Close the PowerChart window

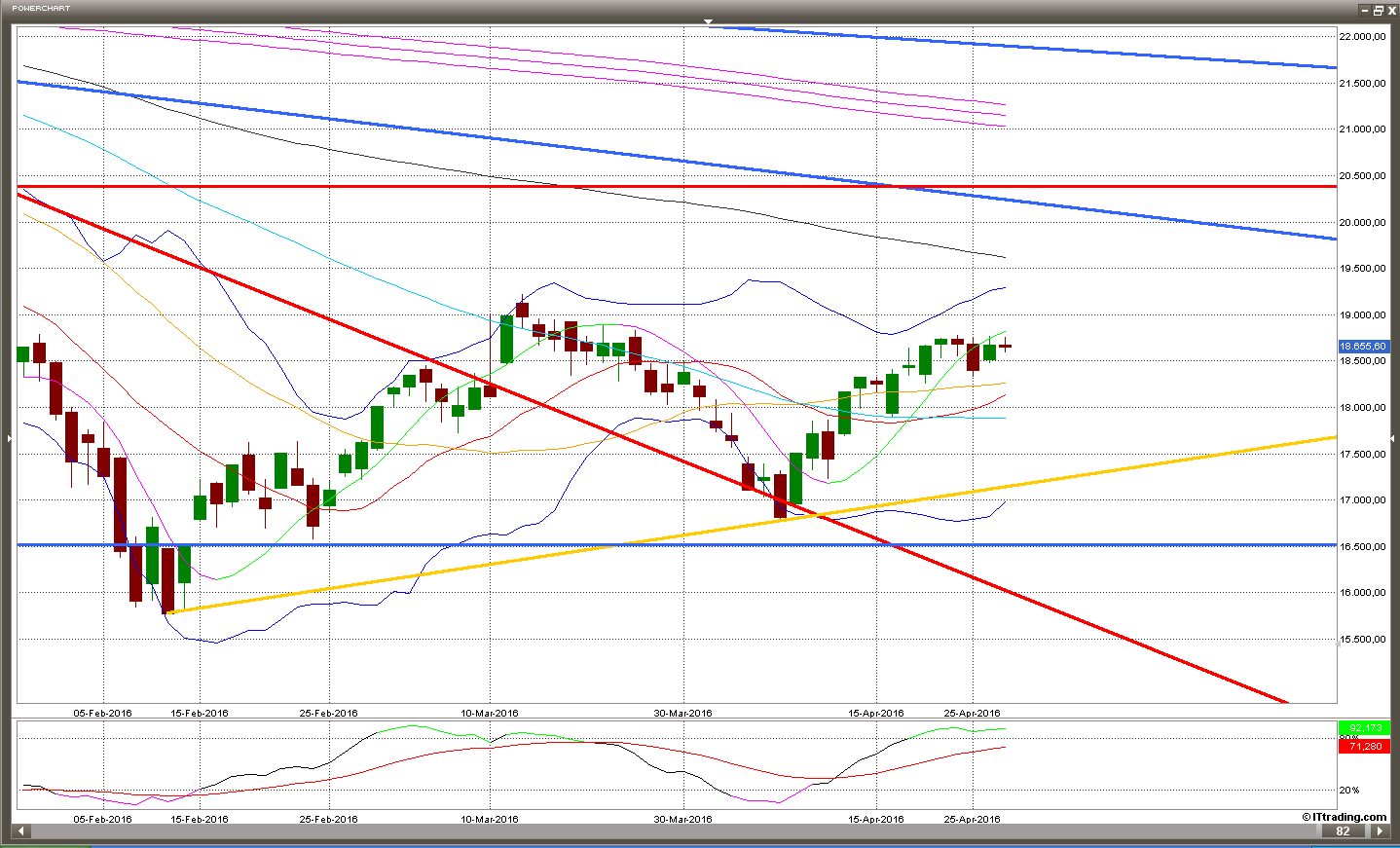click(x=1391, y=10)
